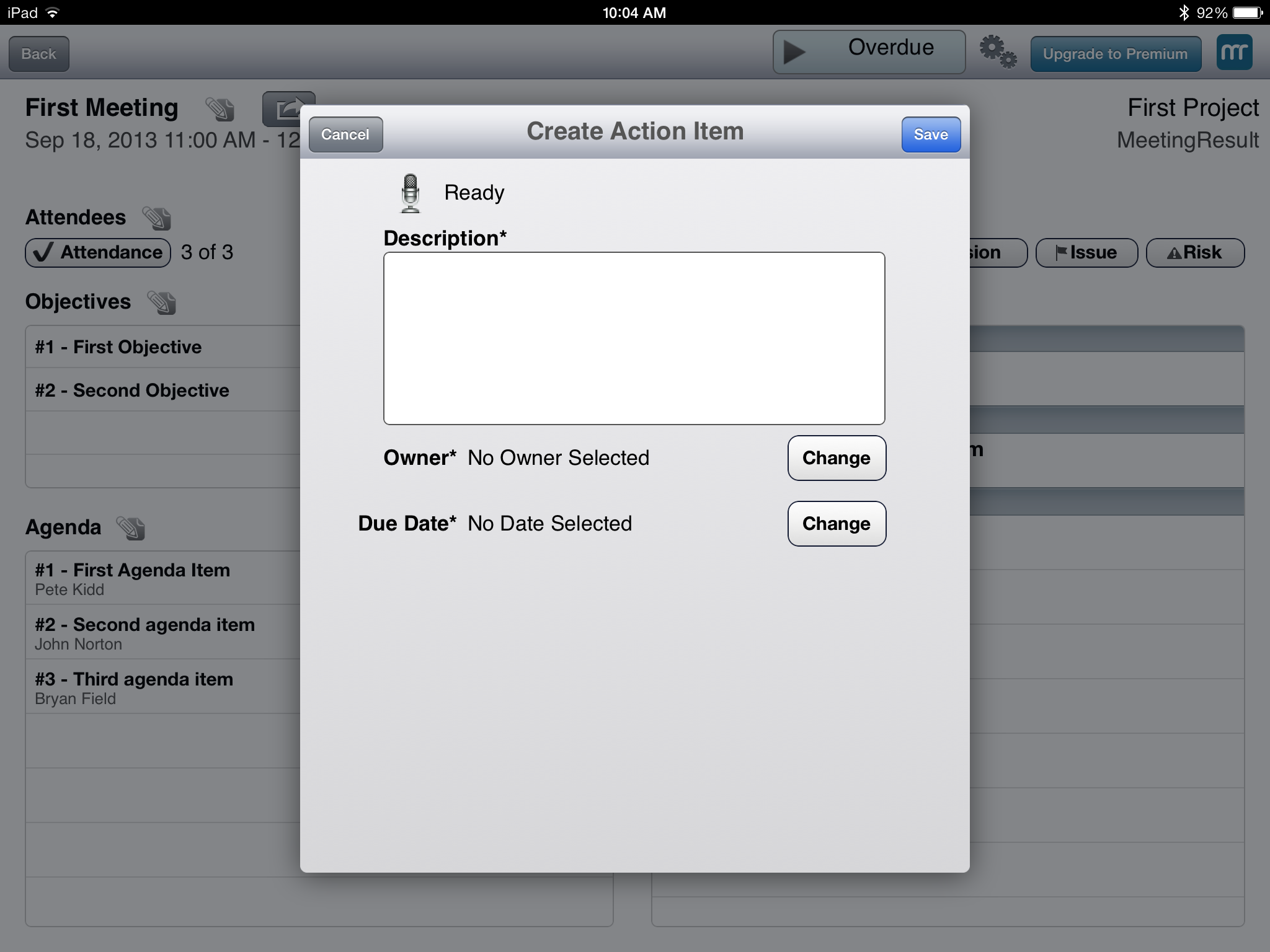Click the settings gears icon
1270x952 pixels.
[x=997, y=53]
